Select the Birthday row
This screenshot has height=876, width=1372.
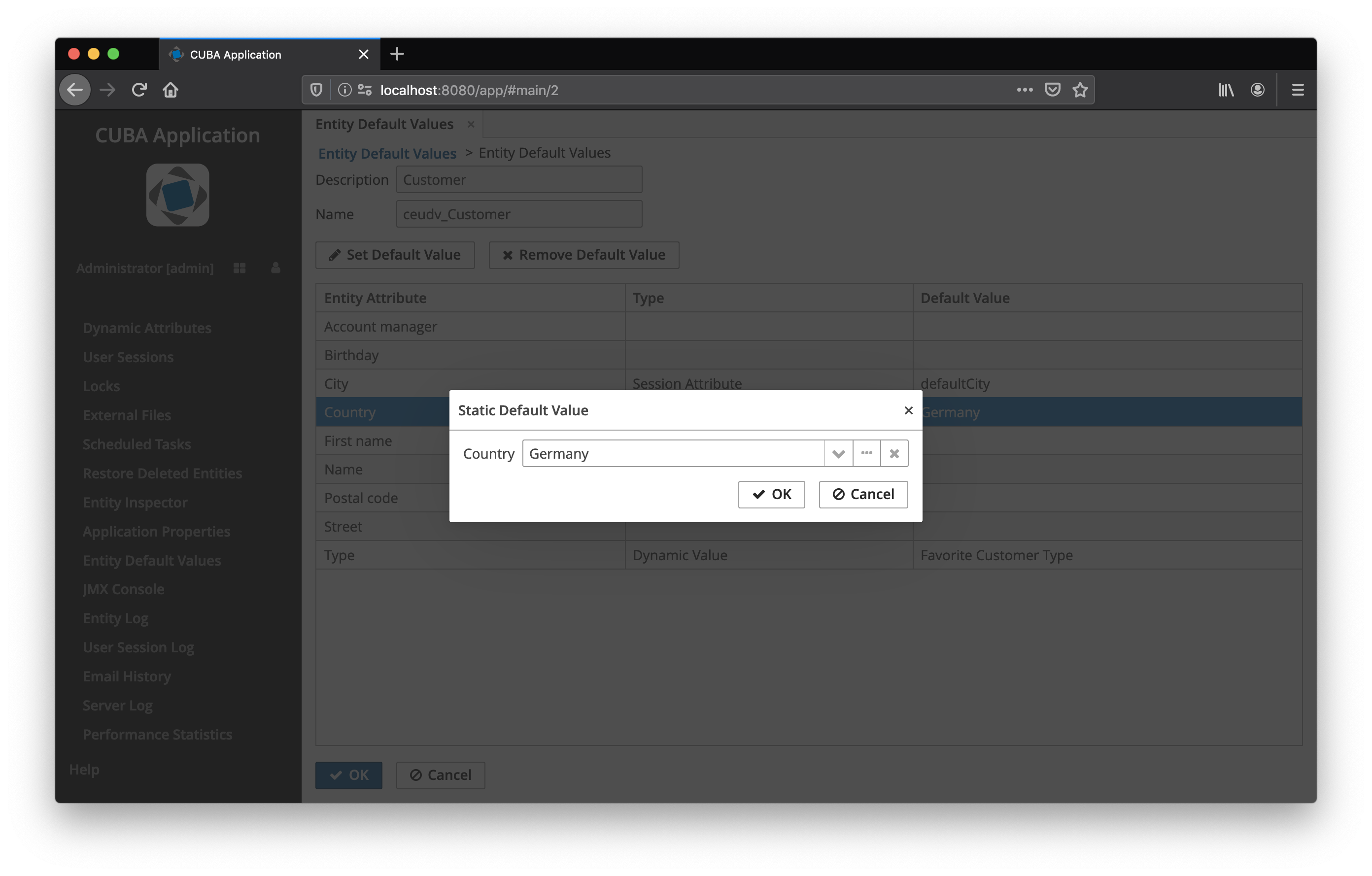(809, 355)
